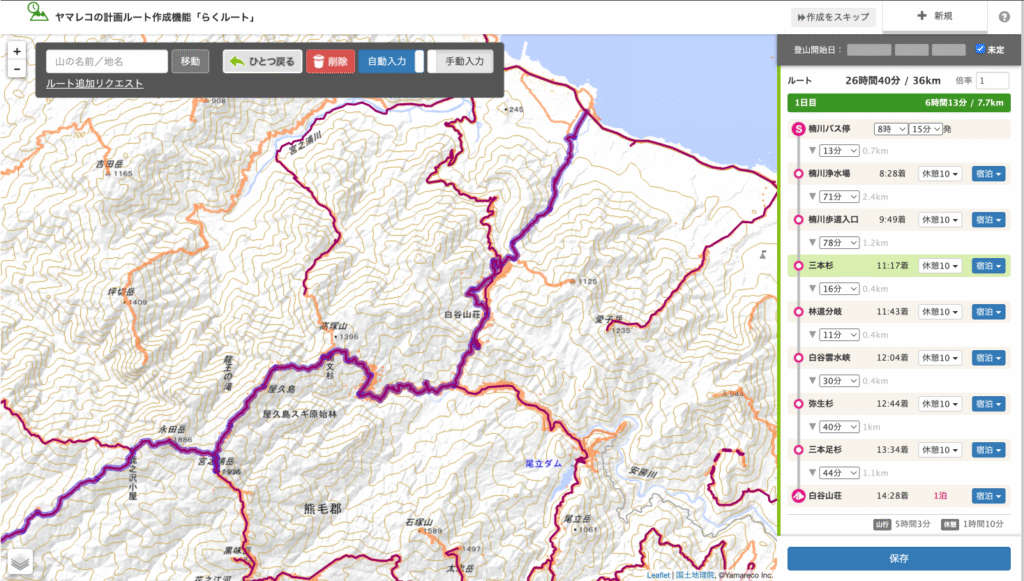Open 休憩10 dropdown for 楠川浄水場
1024x581 pixels.
pyautogui.click(x=940, y=174)
